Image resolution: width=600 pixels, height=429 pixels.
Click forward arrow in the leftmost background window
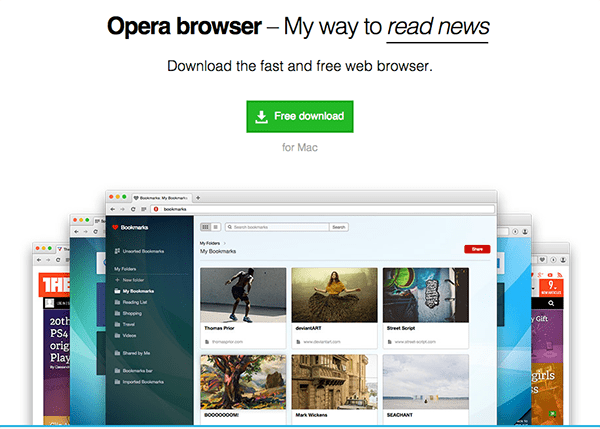click(48, 260)
